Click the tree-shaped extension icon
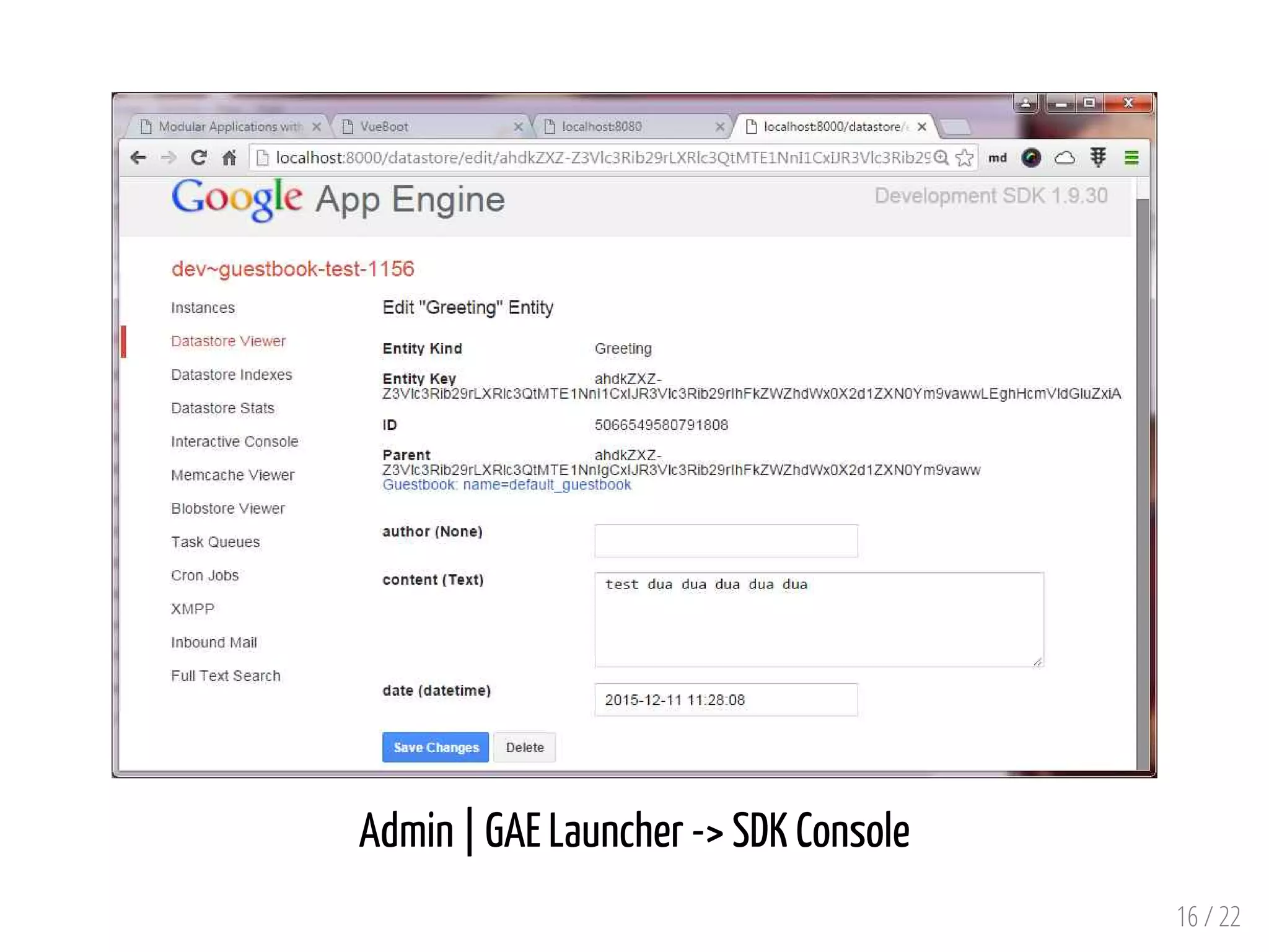1269x952 pixels. click(x=1098, y=157)
